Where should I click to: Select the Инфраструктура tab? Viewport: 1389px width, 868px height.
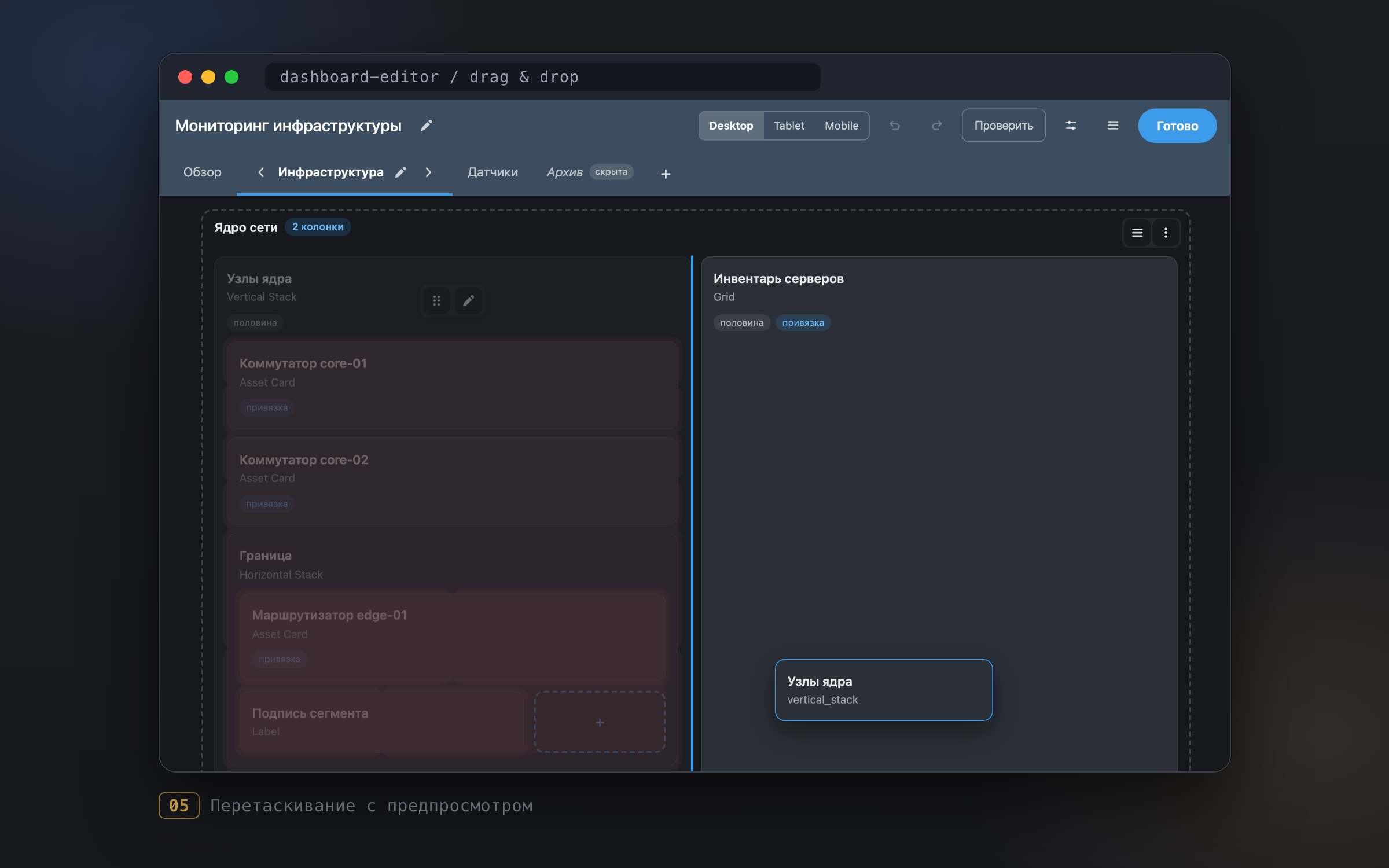click(330, 172)
